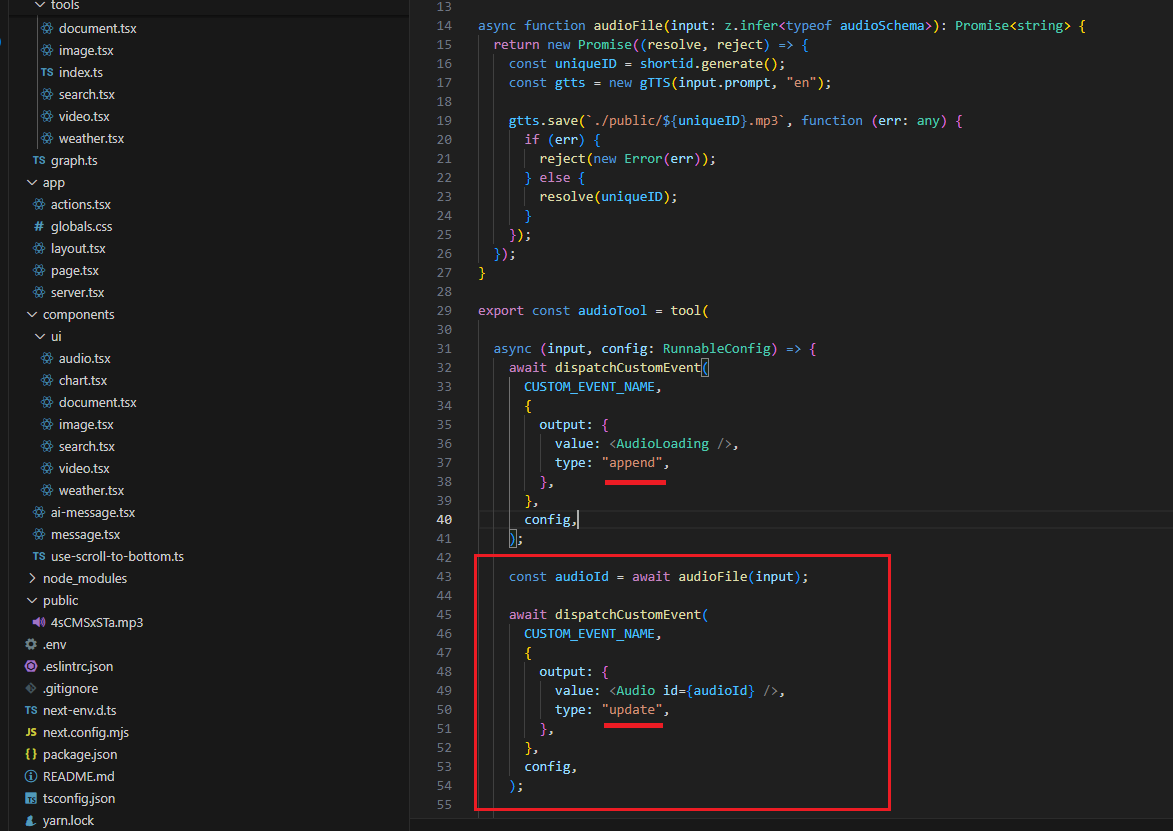Image resolution: width=1173 pixels, height=831 pixels.
Task: Click the ESLint icon beside .eslintrc.json
Action: point(31,667)
